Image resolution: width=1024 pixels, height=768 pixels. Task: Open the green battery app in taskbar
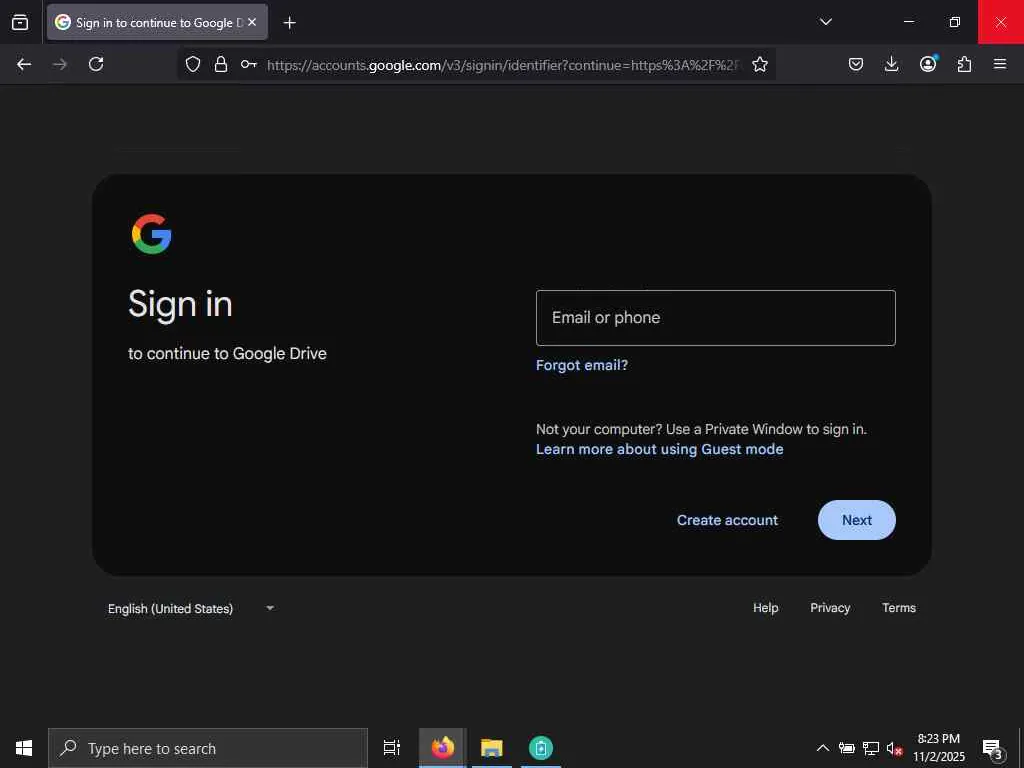541,748
